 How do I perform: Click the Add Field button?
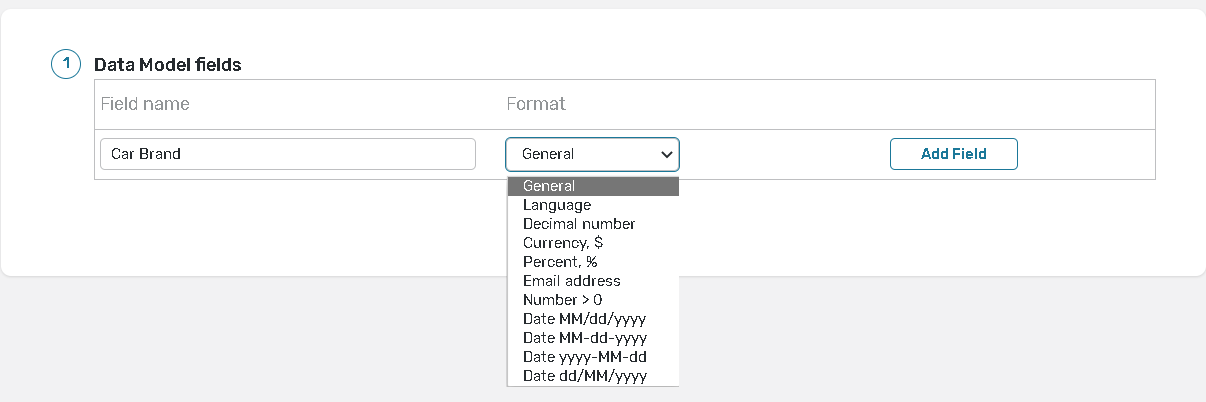[x=953, y=154]
